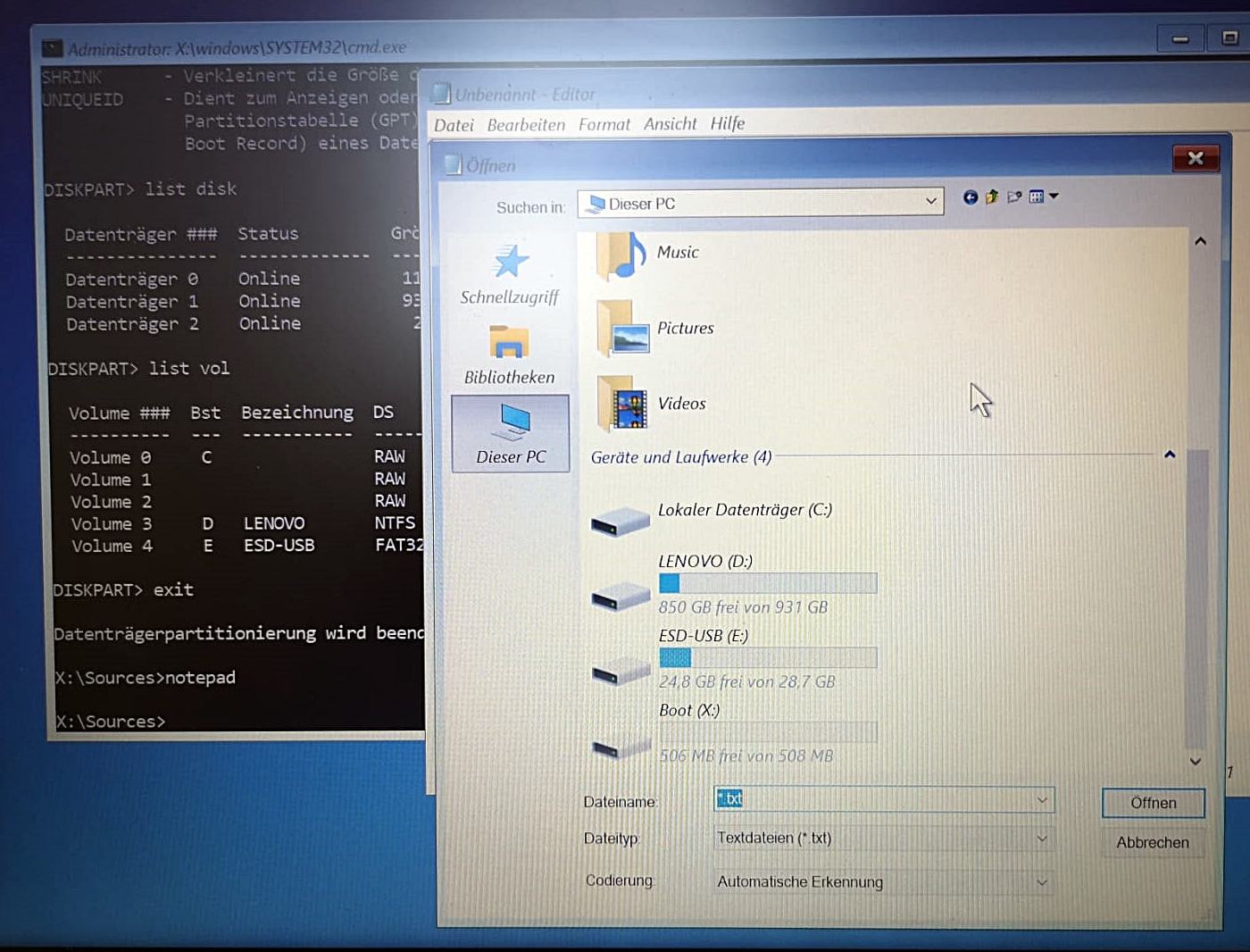Click 'Volume 4' row in cmd window
The image size is (1250, 952).
tap(246, 546)
